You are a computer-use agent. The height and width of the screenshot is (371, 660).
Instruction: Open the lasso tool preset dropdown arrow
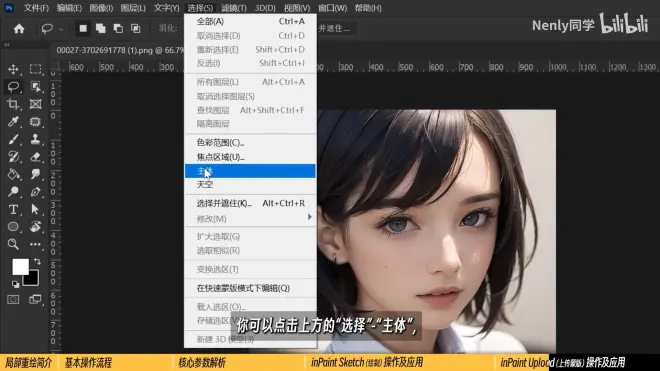coord(61,29)
